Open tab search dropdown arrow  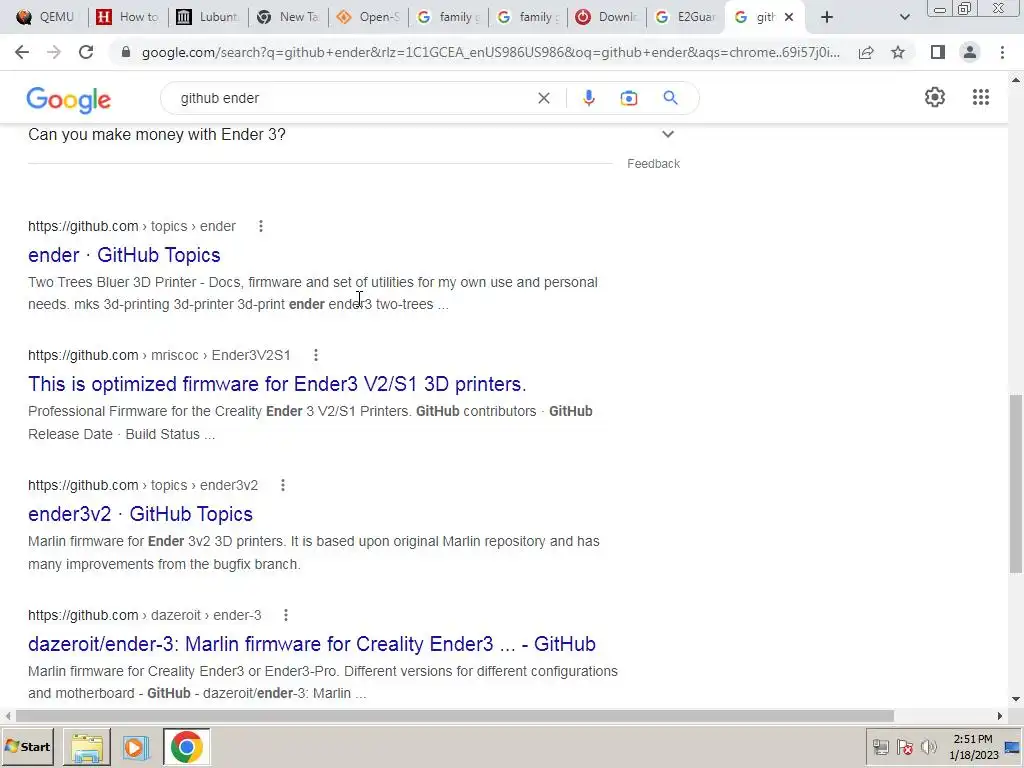(x=904, y=17)
